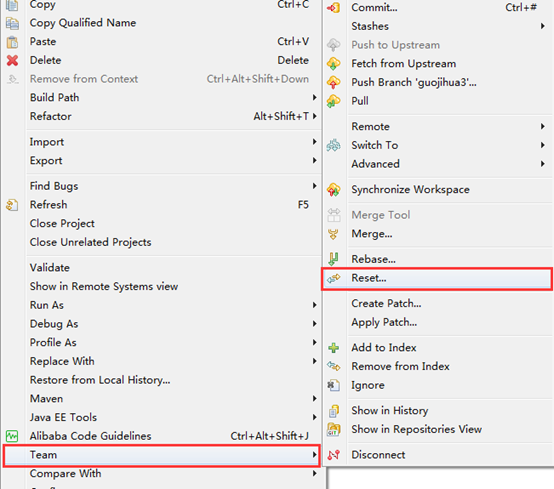Image resolution: width=554 pixels, height=489 pixels.
Task: Choose Show in Repositories View
Action: point(417,430)
